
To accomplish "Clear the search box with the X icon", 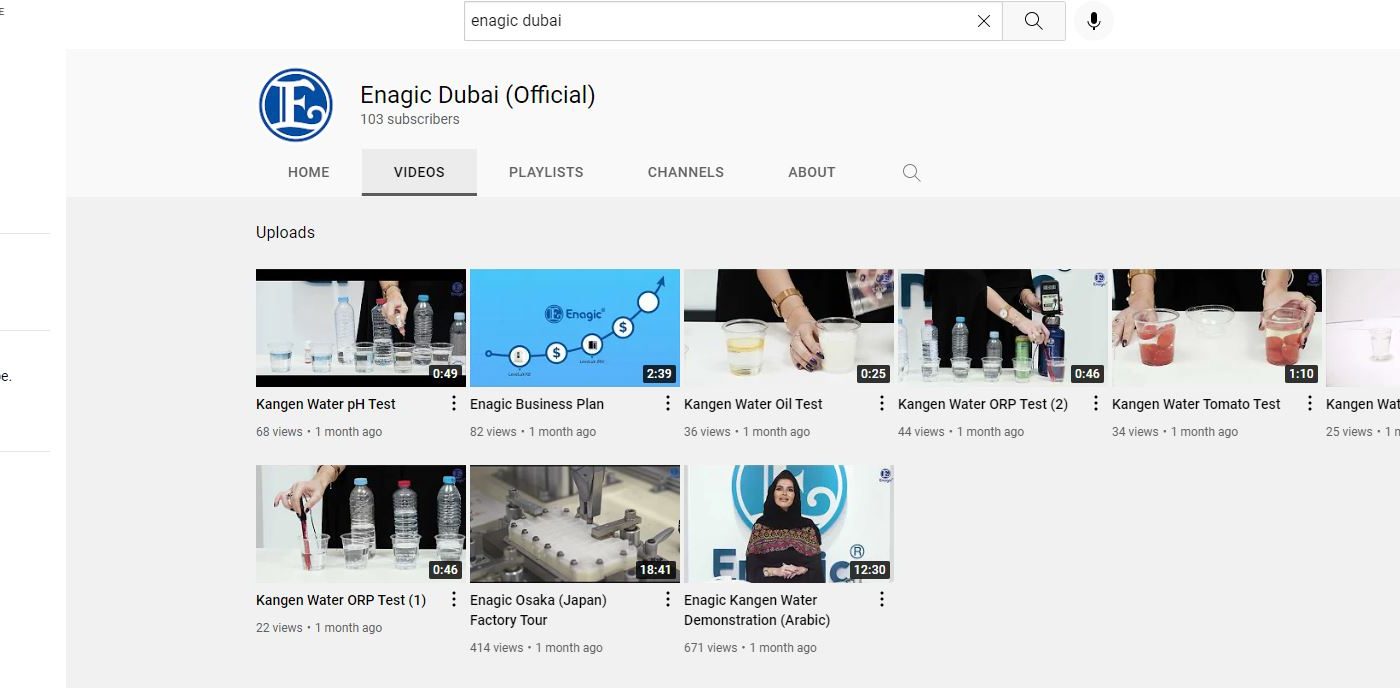I will pos(984,21).
